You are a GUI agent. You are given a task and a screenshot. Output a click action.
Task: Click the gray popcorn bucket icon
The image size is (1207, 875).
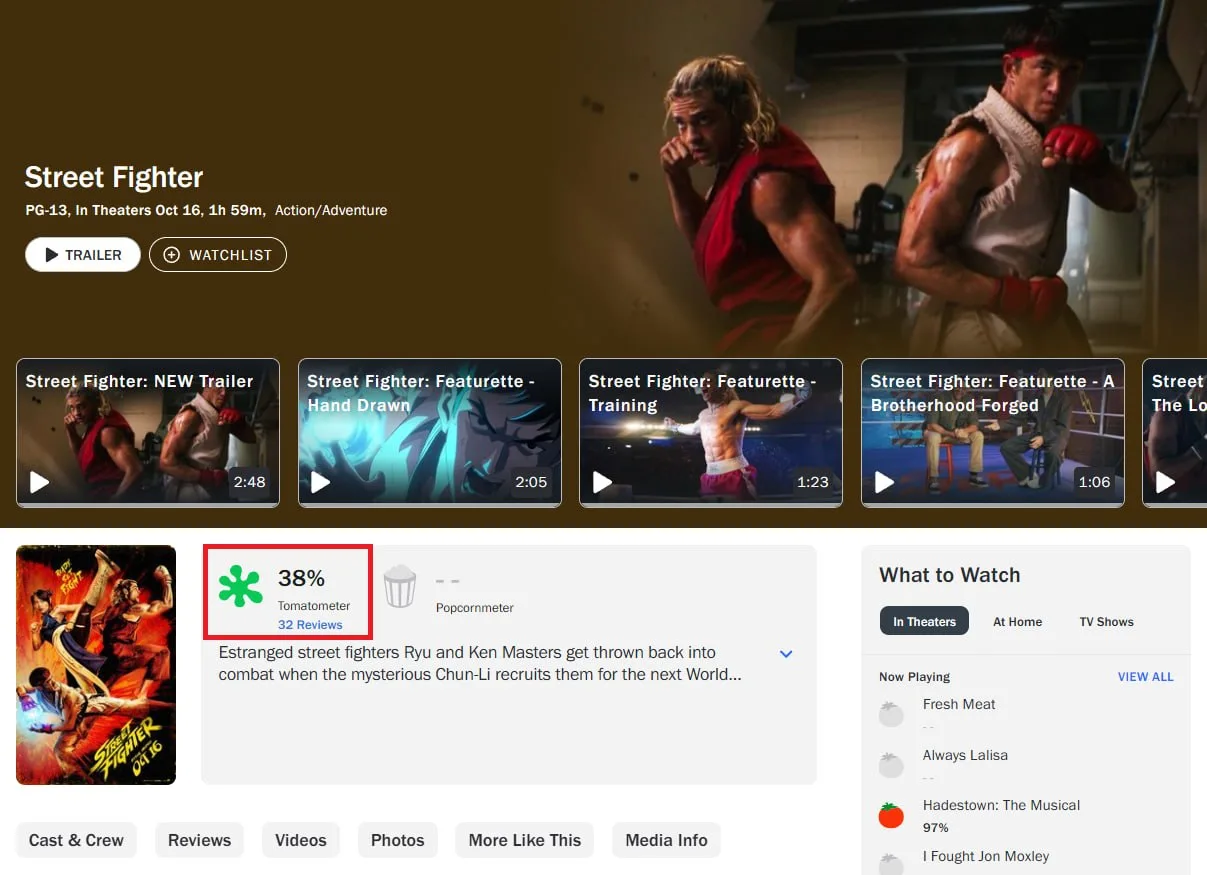(399, 586)
